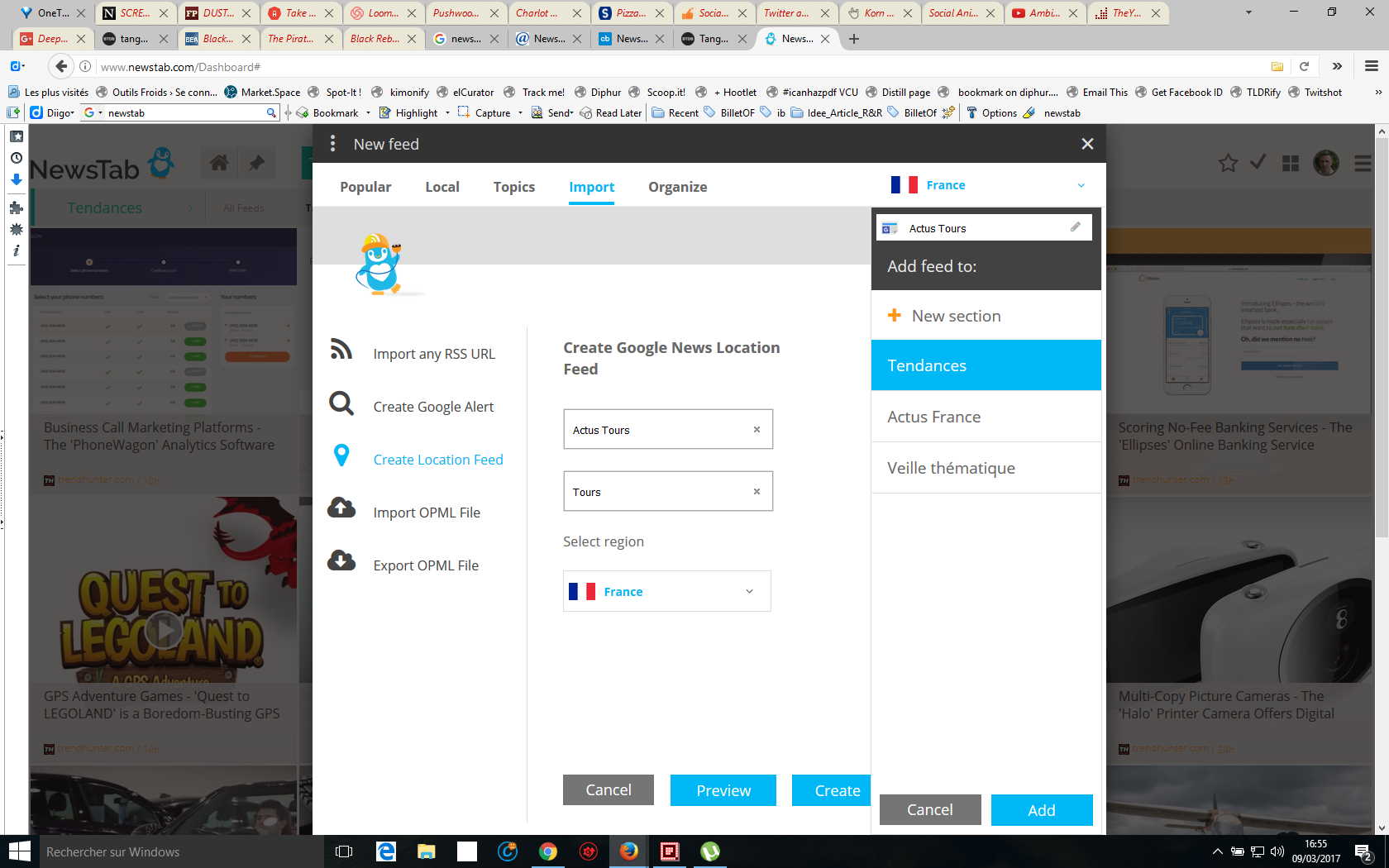Open the France country dropdown in dialog header
The image size is (1389, 868).
pyautogui.click(x=988, y=185)
